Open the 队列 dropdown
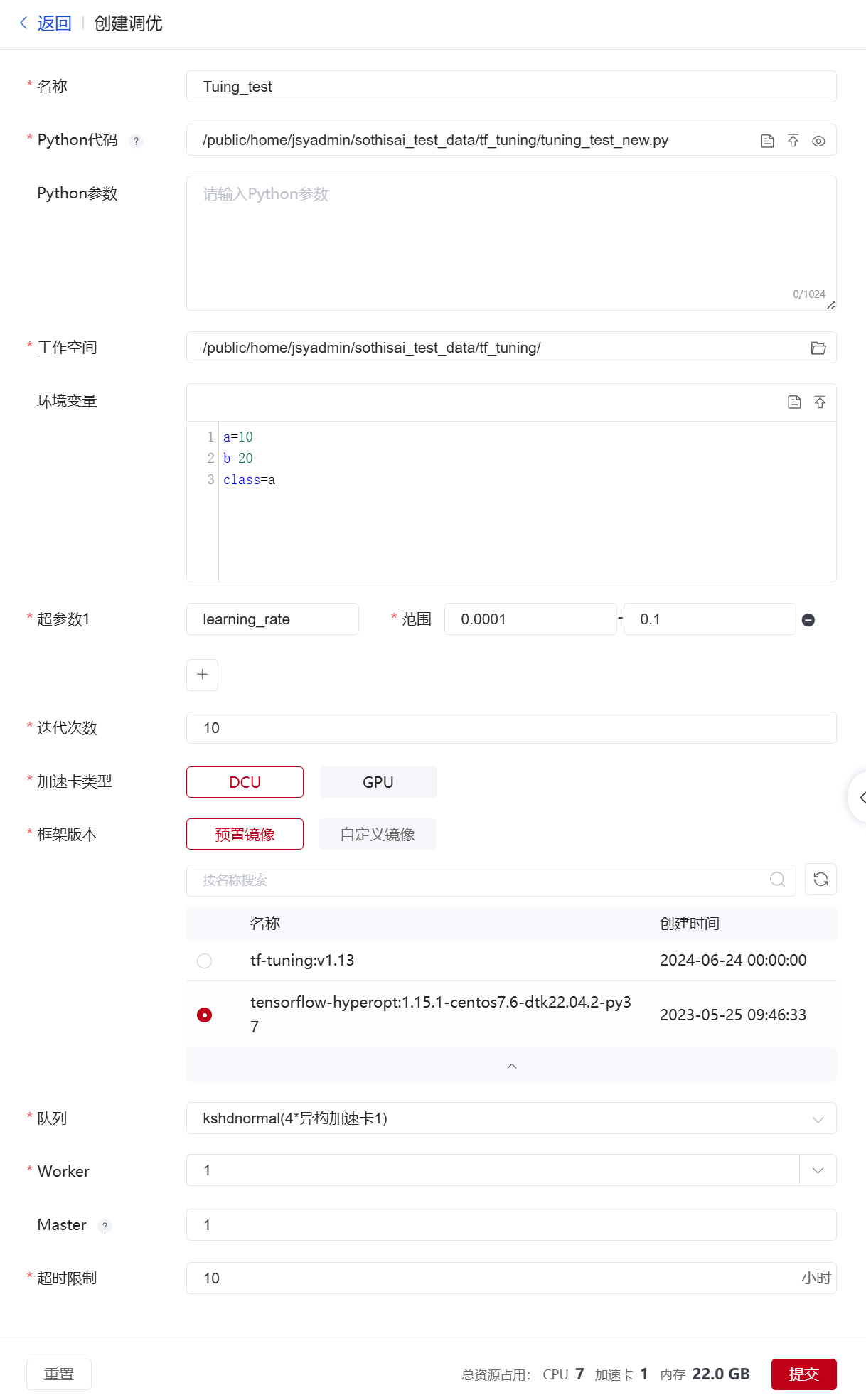This screenshot has height=1400, width=866. pyautogui.click(x=510, y=1118)
